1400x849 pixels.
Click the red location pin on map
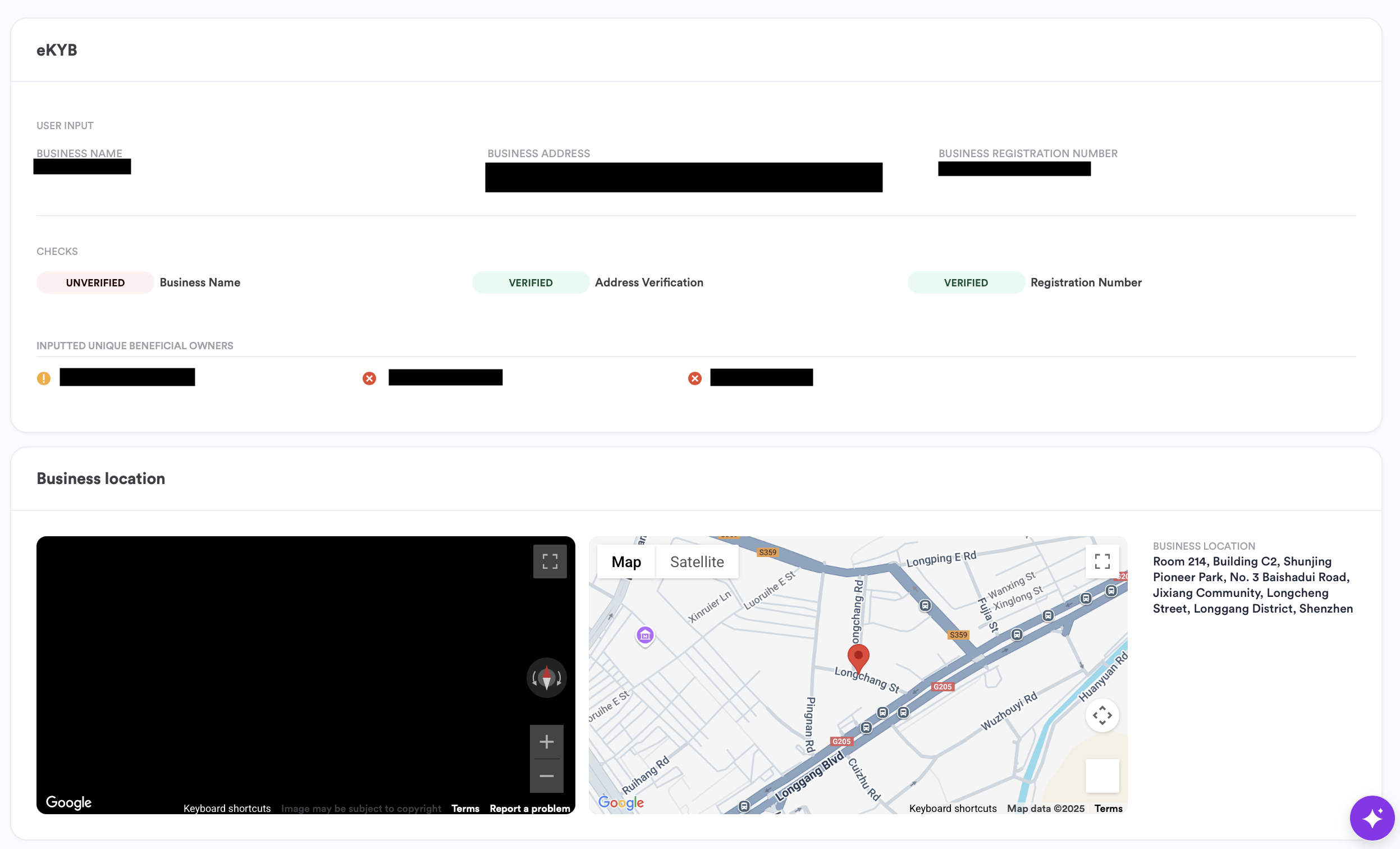[x=858, y=657]
